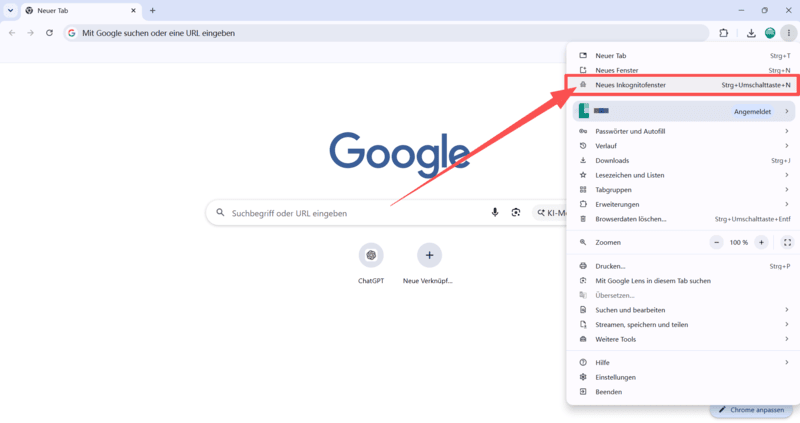Screen dimensions: 800x423
Task: Expand the signed-in profile row (Angemeldet)
Action: point(684,111)
